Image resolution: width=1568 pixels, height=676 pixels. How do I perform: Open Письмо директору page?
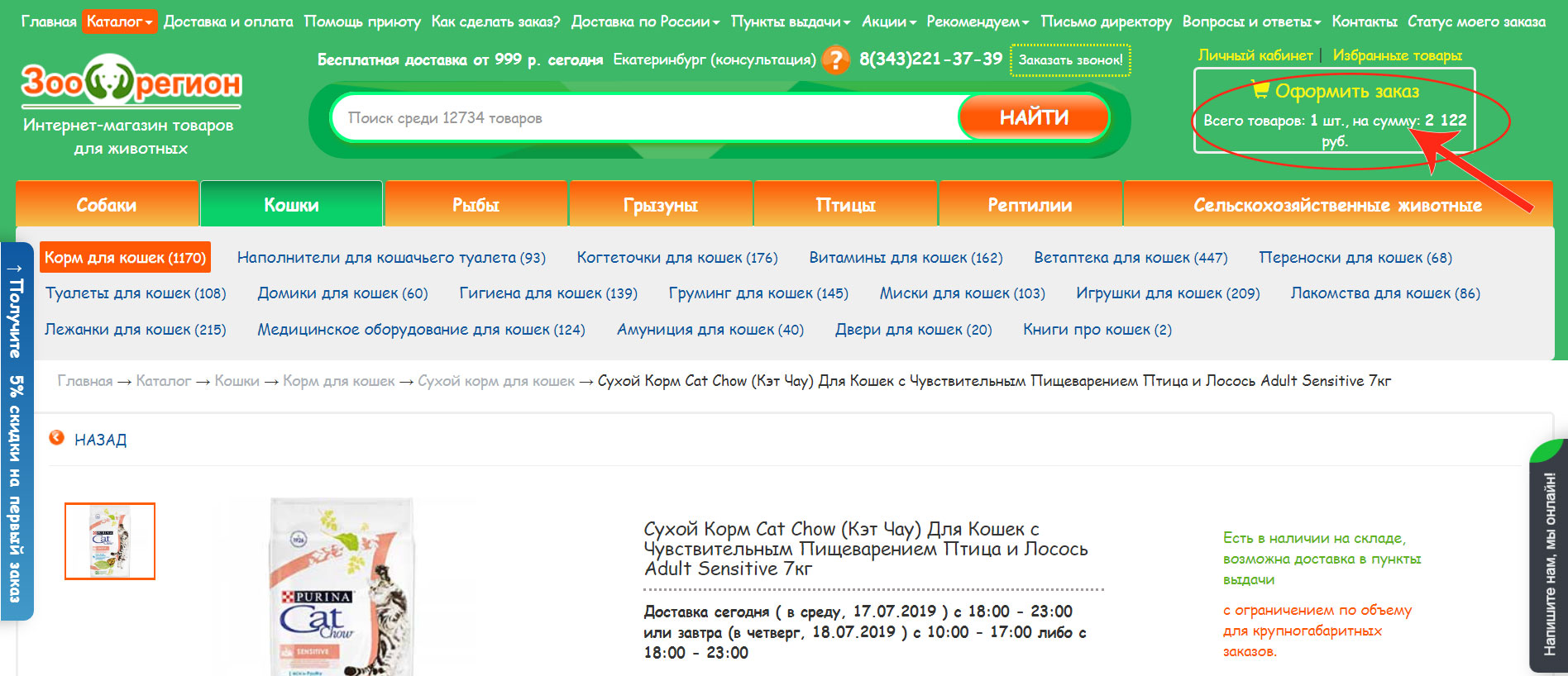coord(1106,21)
